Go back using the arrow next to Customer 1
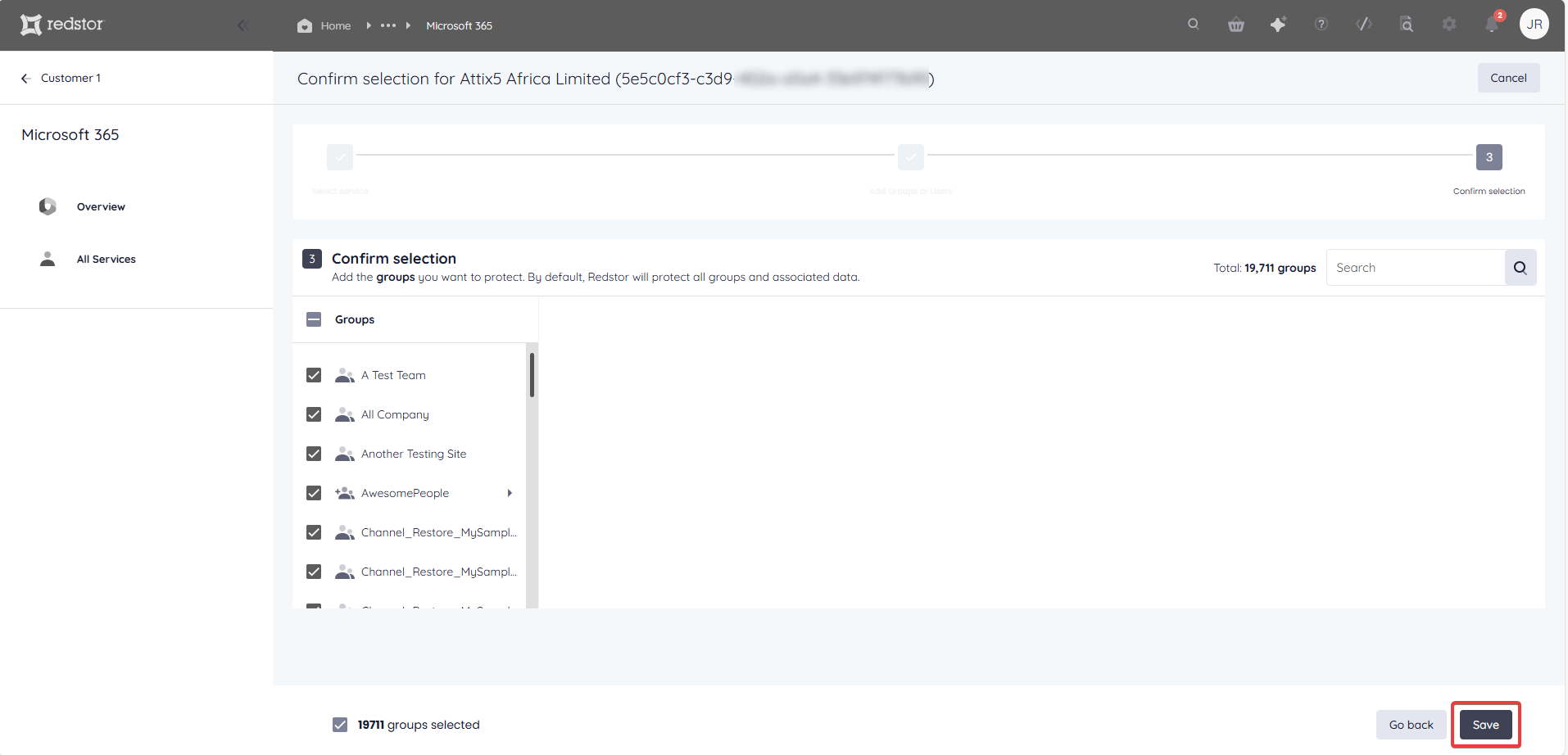Image resolution: width=1568 pixels, height=755 pixels. point(26,78)
